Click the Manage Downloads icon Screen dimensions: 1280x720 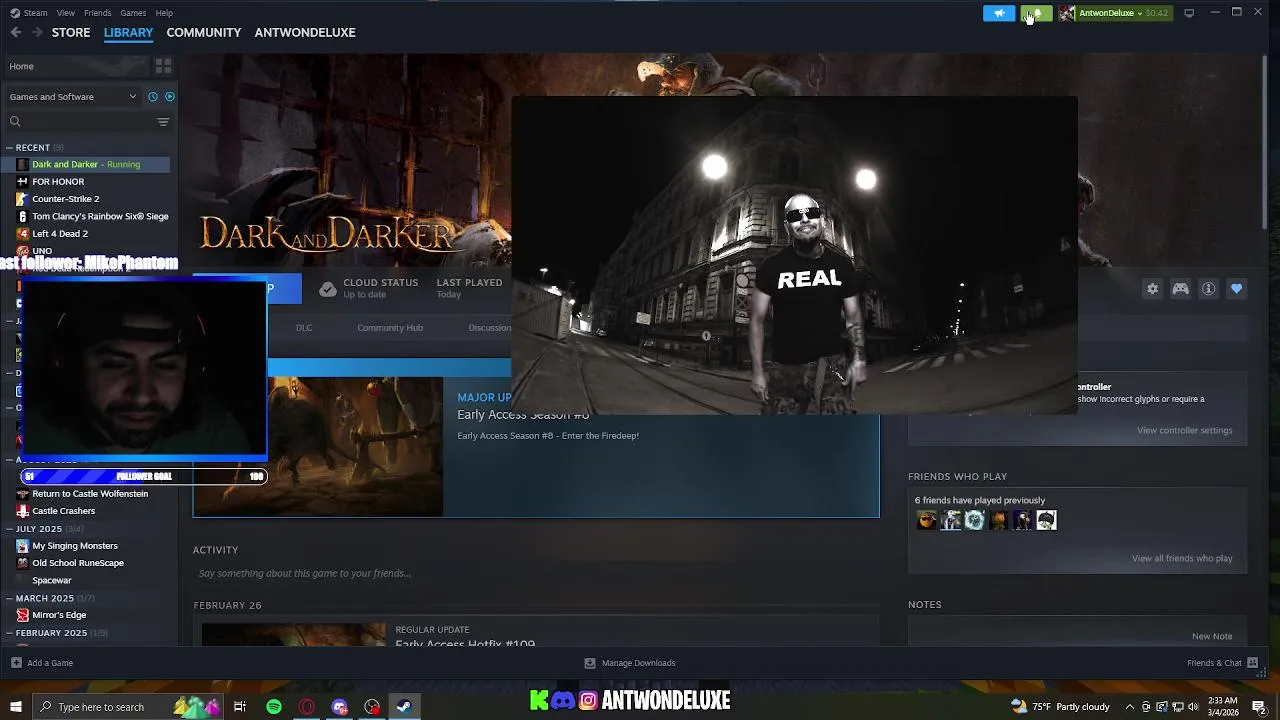tap(590, 663)
